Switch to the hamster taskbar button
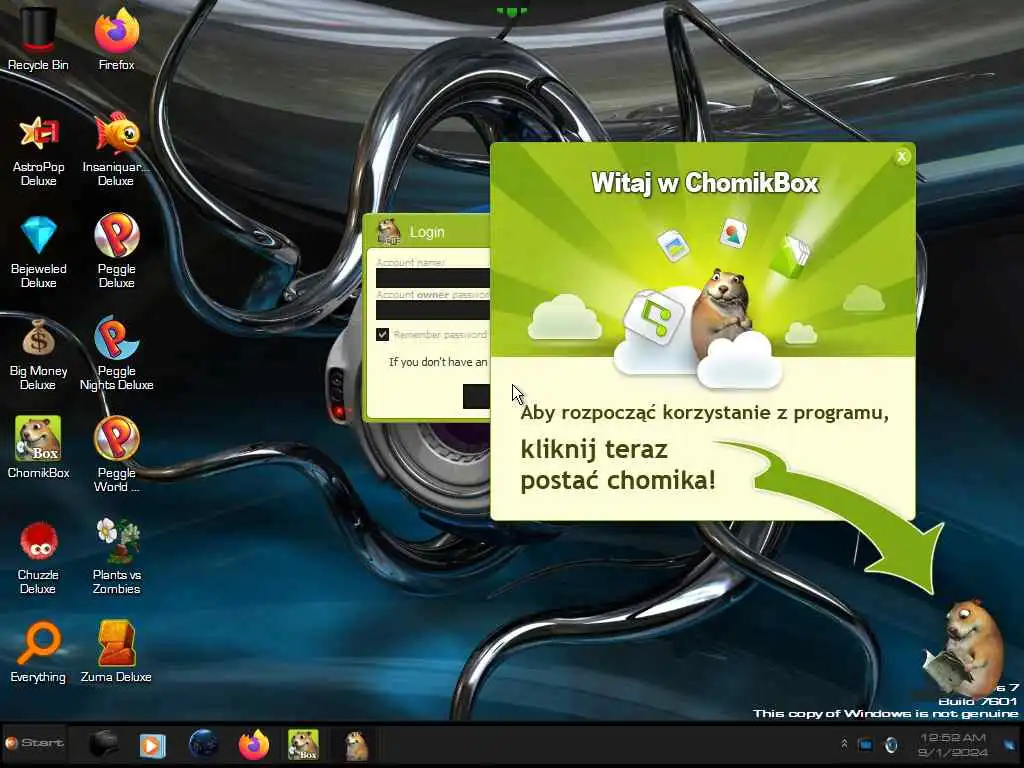 pos(356,745)
